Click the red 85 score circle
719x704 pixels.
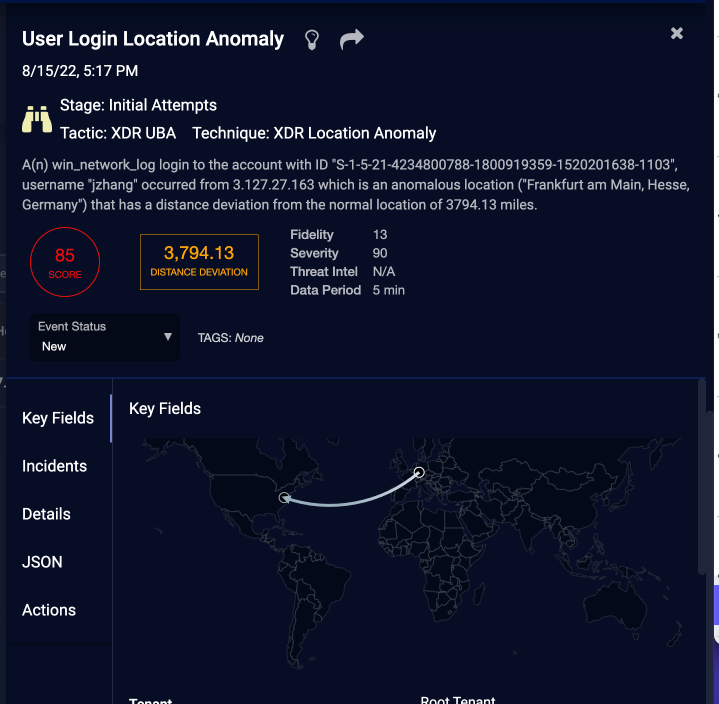65,263
